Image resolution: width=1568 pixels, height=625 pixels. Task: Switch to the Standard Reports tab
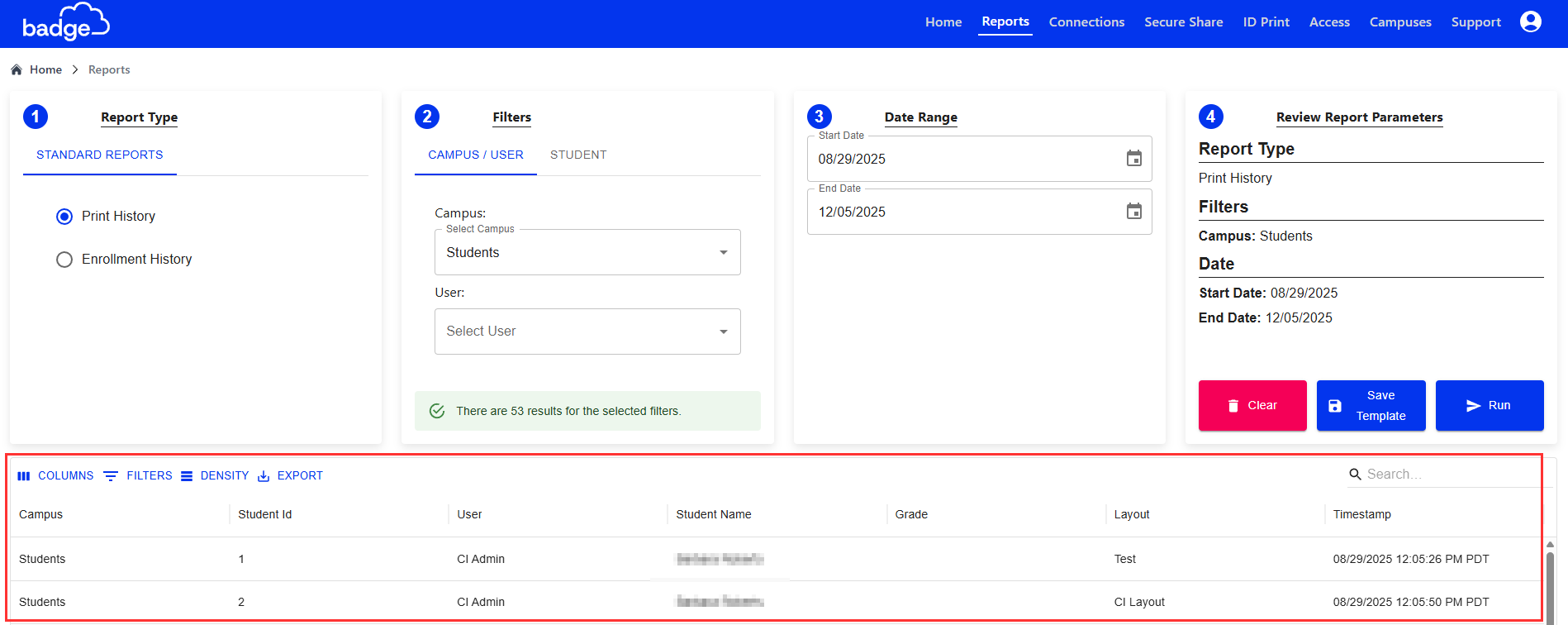100,155
